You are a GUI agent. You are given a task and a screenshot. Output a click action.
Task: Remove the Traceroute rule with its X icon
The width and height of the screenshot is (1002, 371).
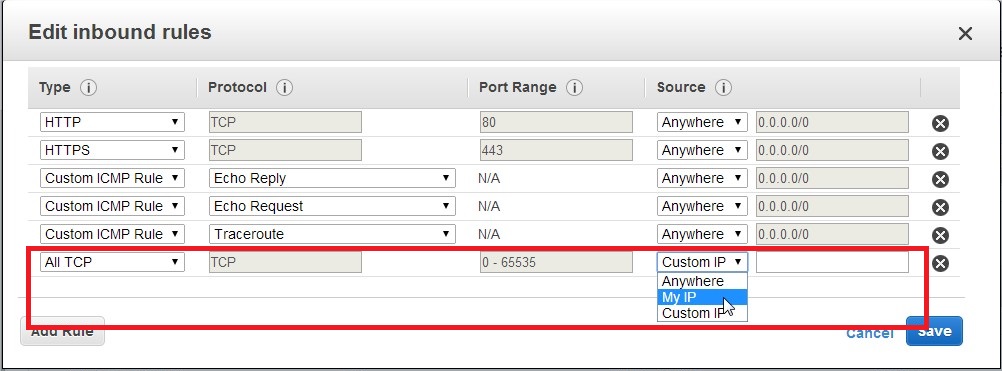[x=940, y=235]
